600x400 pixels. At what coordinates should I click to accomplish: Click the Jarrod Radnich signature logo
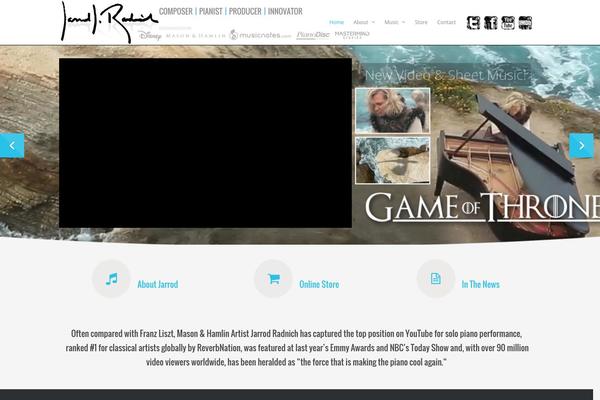click(x=109, y=22)
